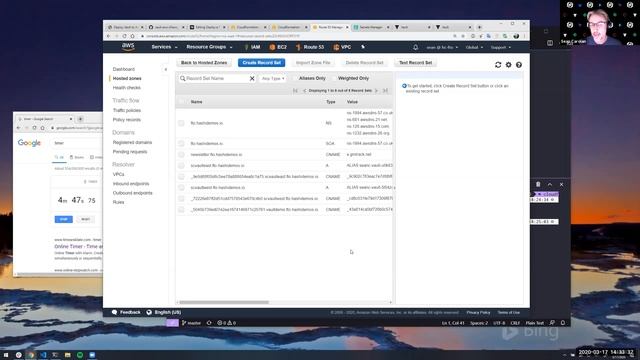Open the Global region dropdown

[474, 47]
